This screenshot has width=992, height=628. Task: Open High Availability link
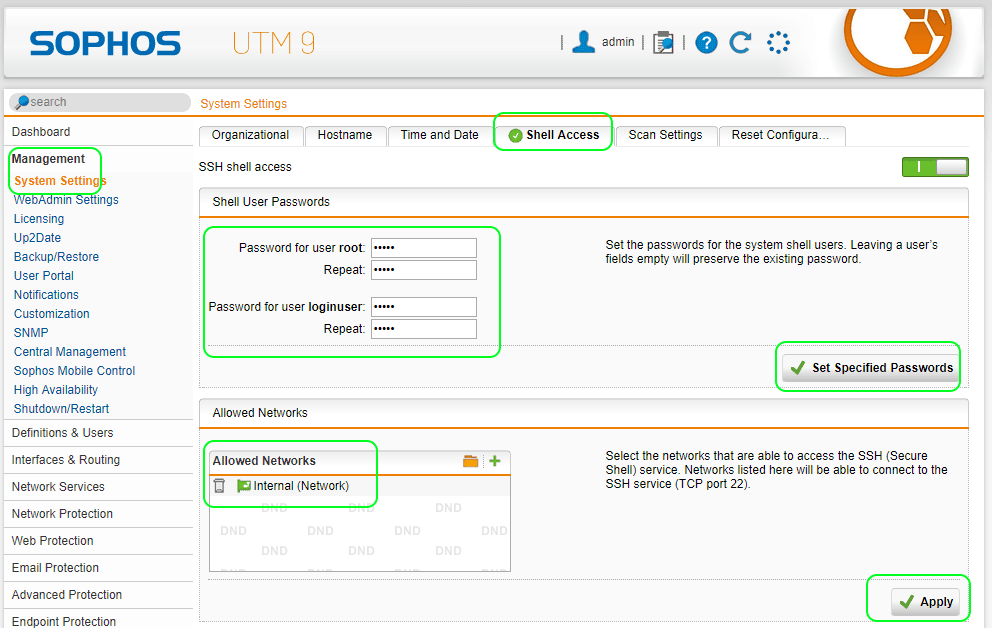56,390
